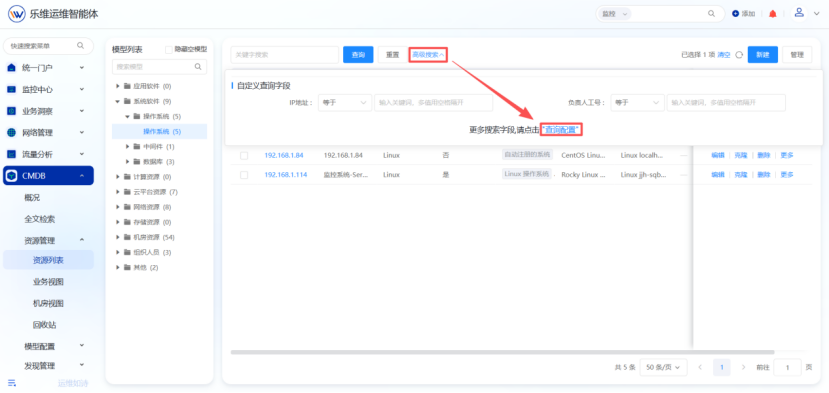Viewport: 829px width, 393px height.
Task: Check the row checkbox for 192.168.1.84
Action: click(x=244, y=156)
